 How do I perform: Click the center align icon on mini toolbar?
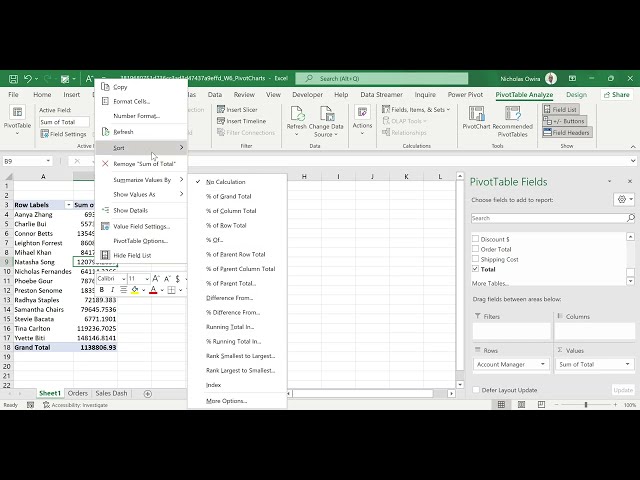coord(123,290)
